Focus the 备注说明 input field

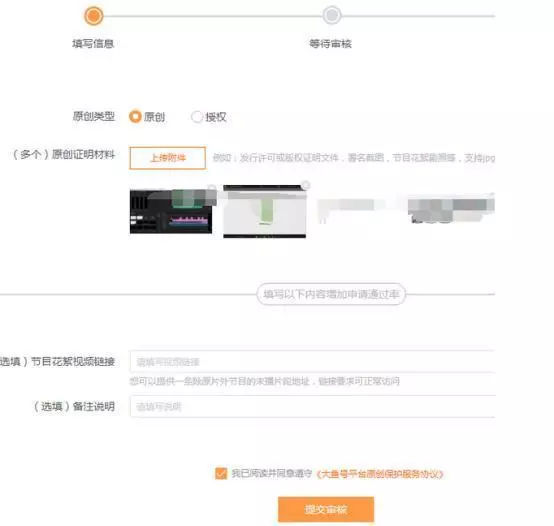(312, 406)
